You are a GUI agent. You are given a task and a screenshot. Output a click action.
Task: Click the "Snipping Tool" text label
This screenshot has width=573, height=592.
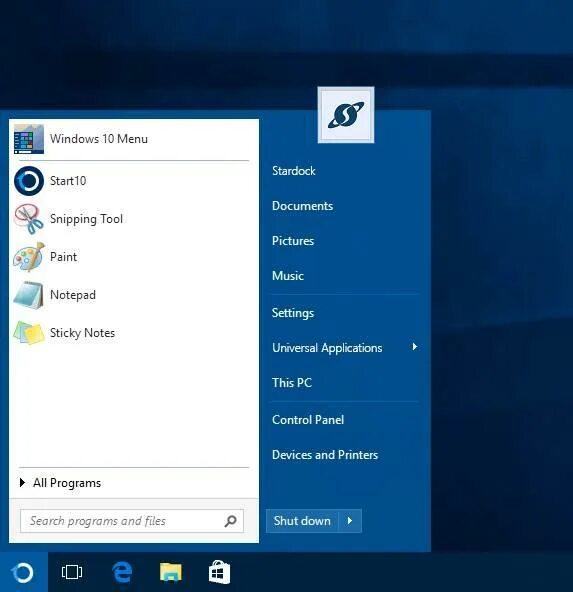click(x=86, y=219)
